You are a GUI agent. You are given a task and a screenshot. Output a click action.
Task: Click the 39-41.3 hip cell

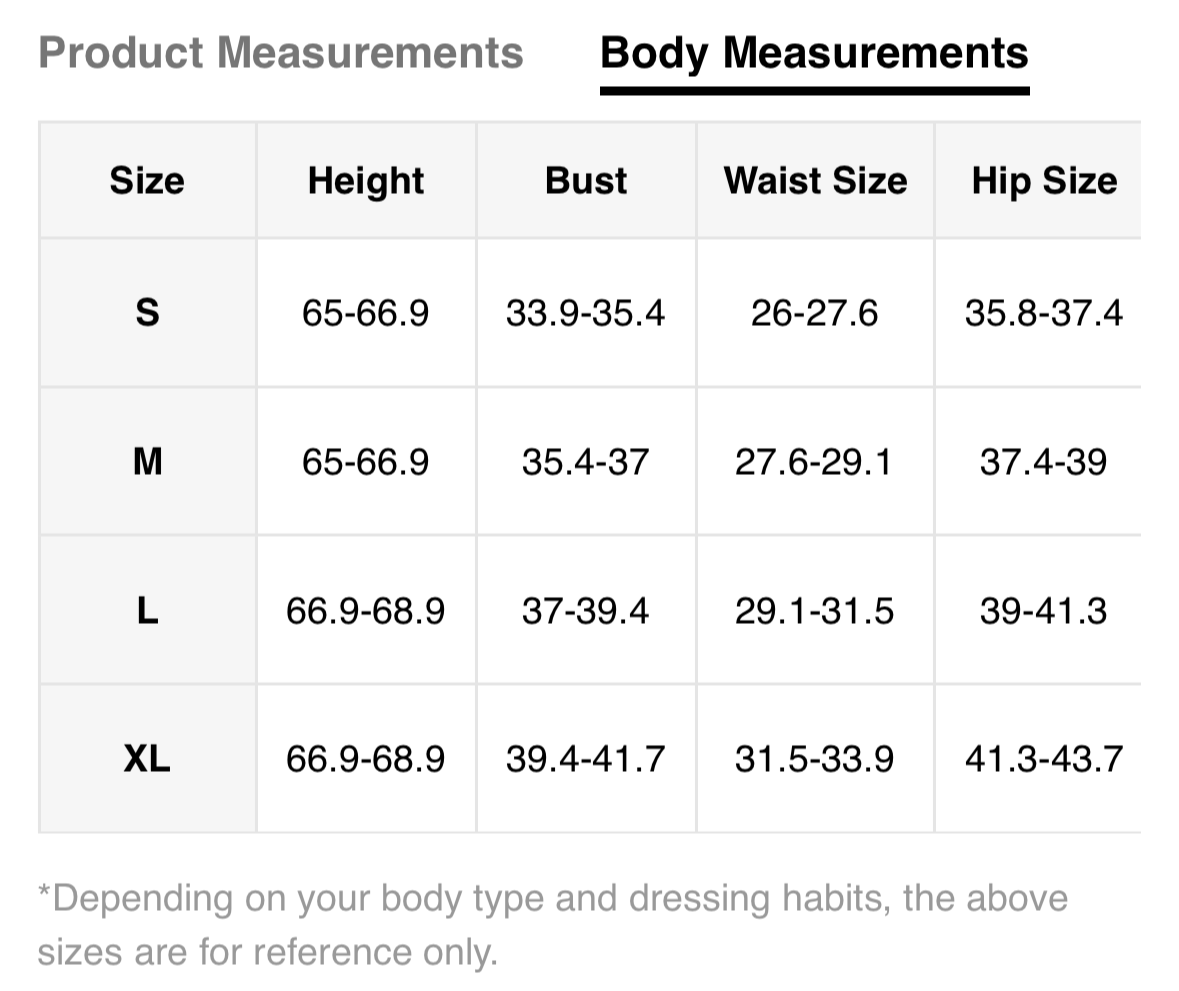(x=1043, y=610)
